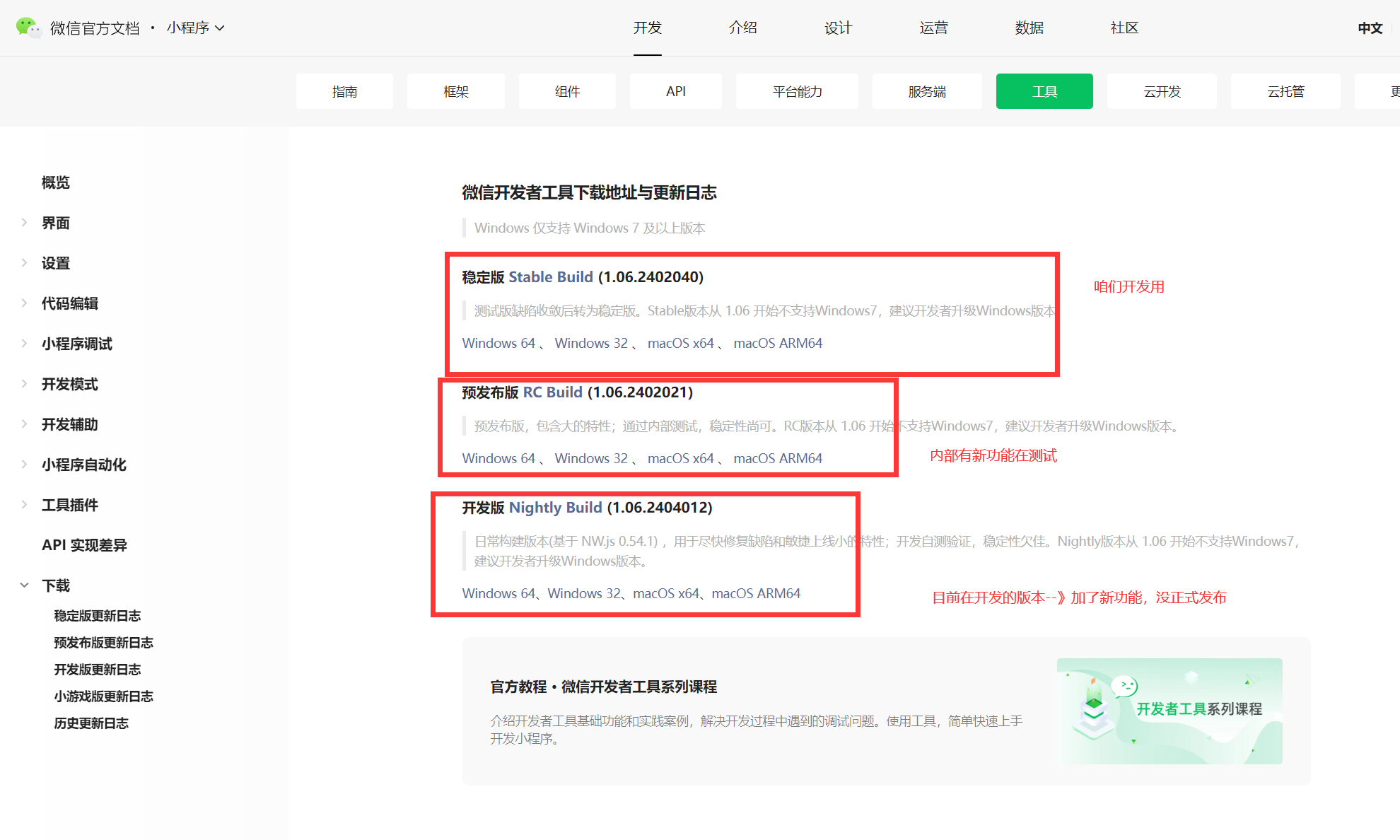The height and width of the screenshot is (840, 1400).
Task: Switch to the 介绍 top tab
Action: click(x=743, y=28)
